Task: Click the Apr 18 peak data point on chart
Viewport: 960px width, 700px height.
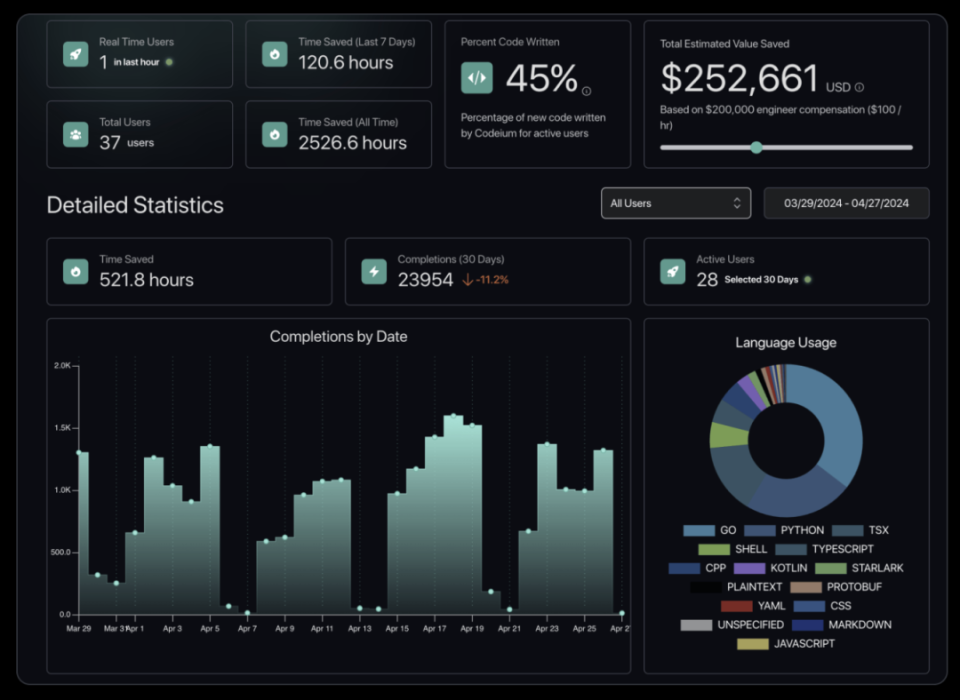Action: [453, 416]
